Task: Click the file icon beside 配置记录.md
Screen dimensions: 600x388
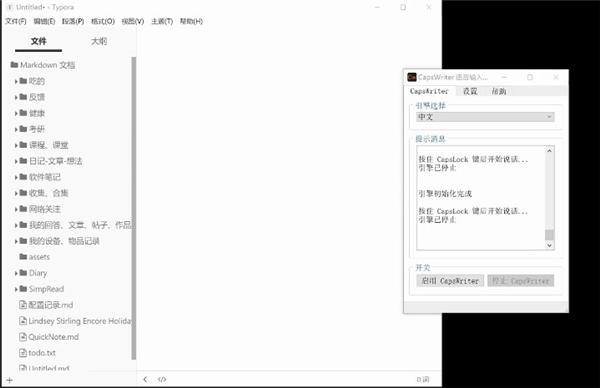Action: pos(23,305)
